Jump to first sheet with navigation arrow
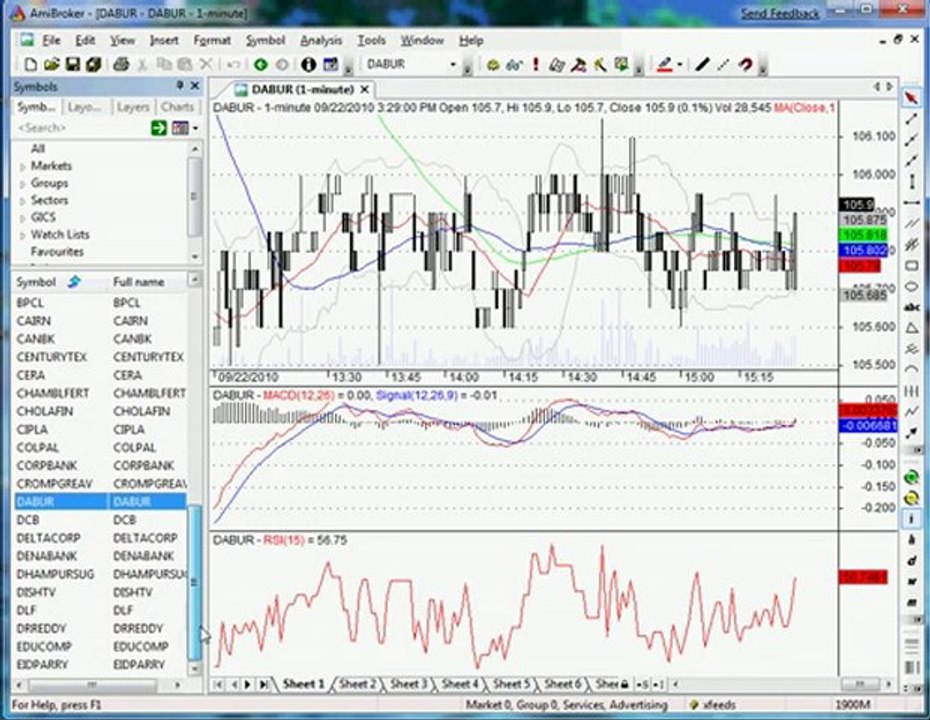The width and height of the screenshot is (930, 720). coord(218,684)
